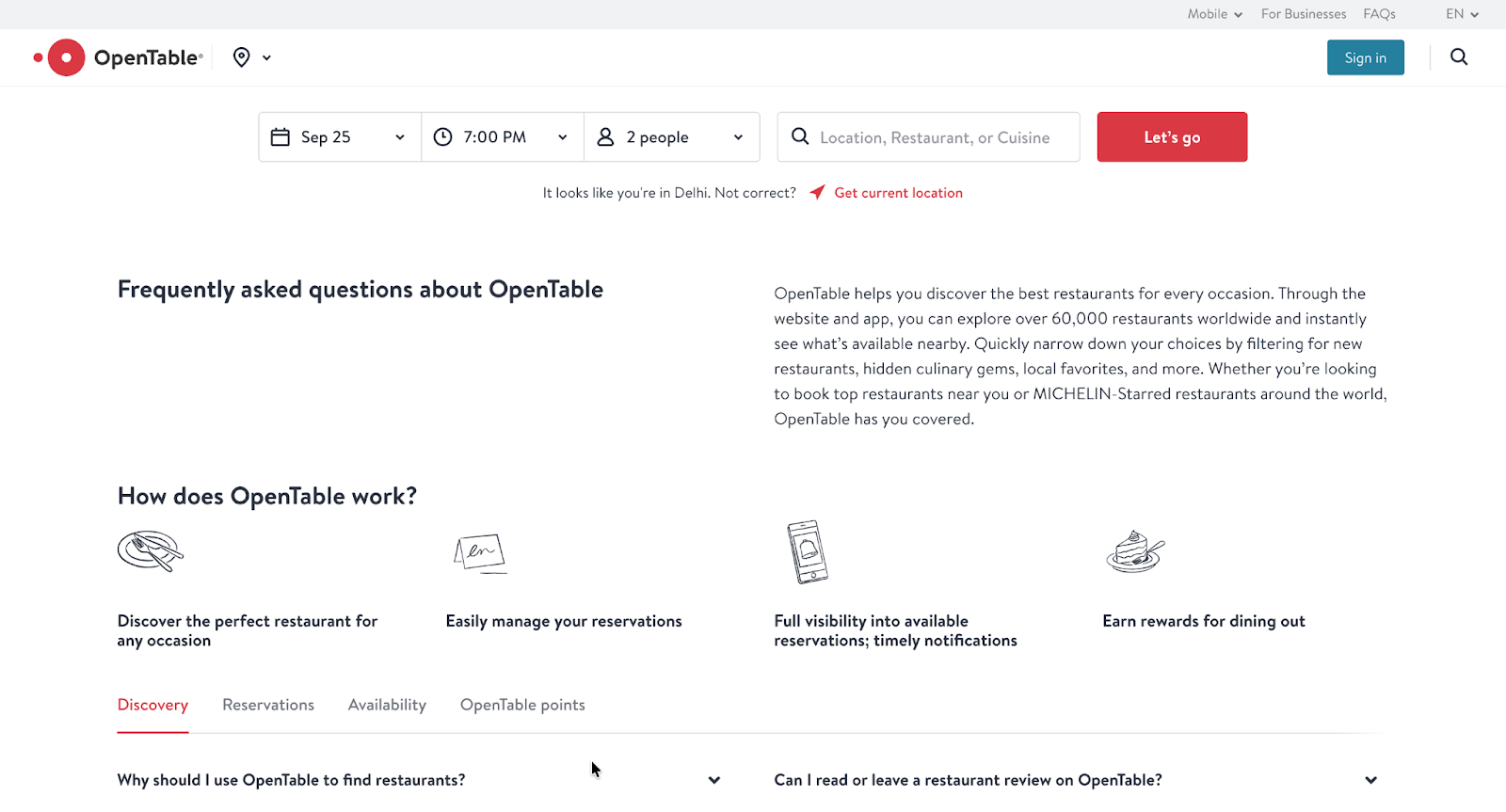Go to FAQs in the top bar
The width and height of the screenshot is (1506, 812).
tap(1379, 14)
